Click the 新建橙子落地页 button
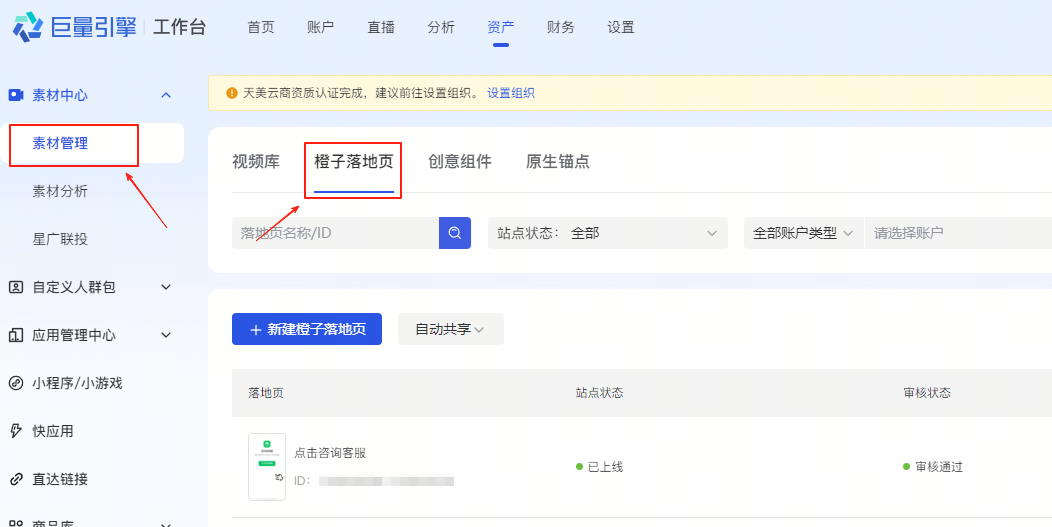This screenshot has height=527, width=1052. [x=307, y=329]
